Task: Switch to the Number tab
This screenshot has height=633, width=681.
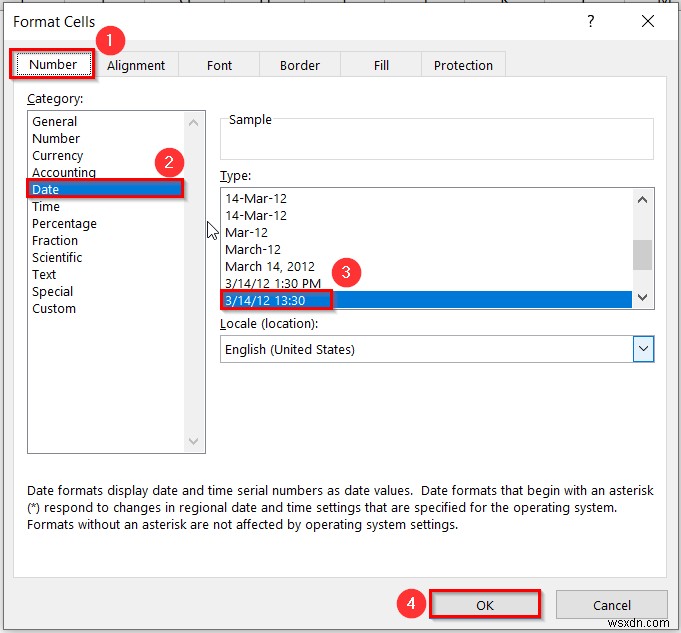Action: [x=53, y=65]
